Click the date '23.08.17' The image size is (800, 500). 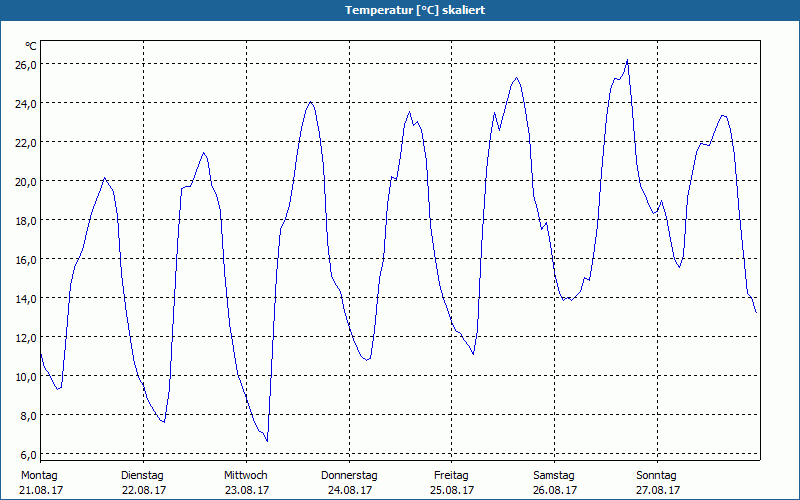click(x=247, y=490)
